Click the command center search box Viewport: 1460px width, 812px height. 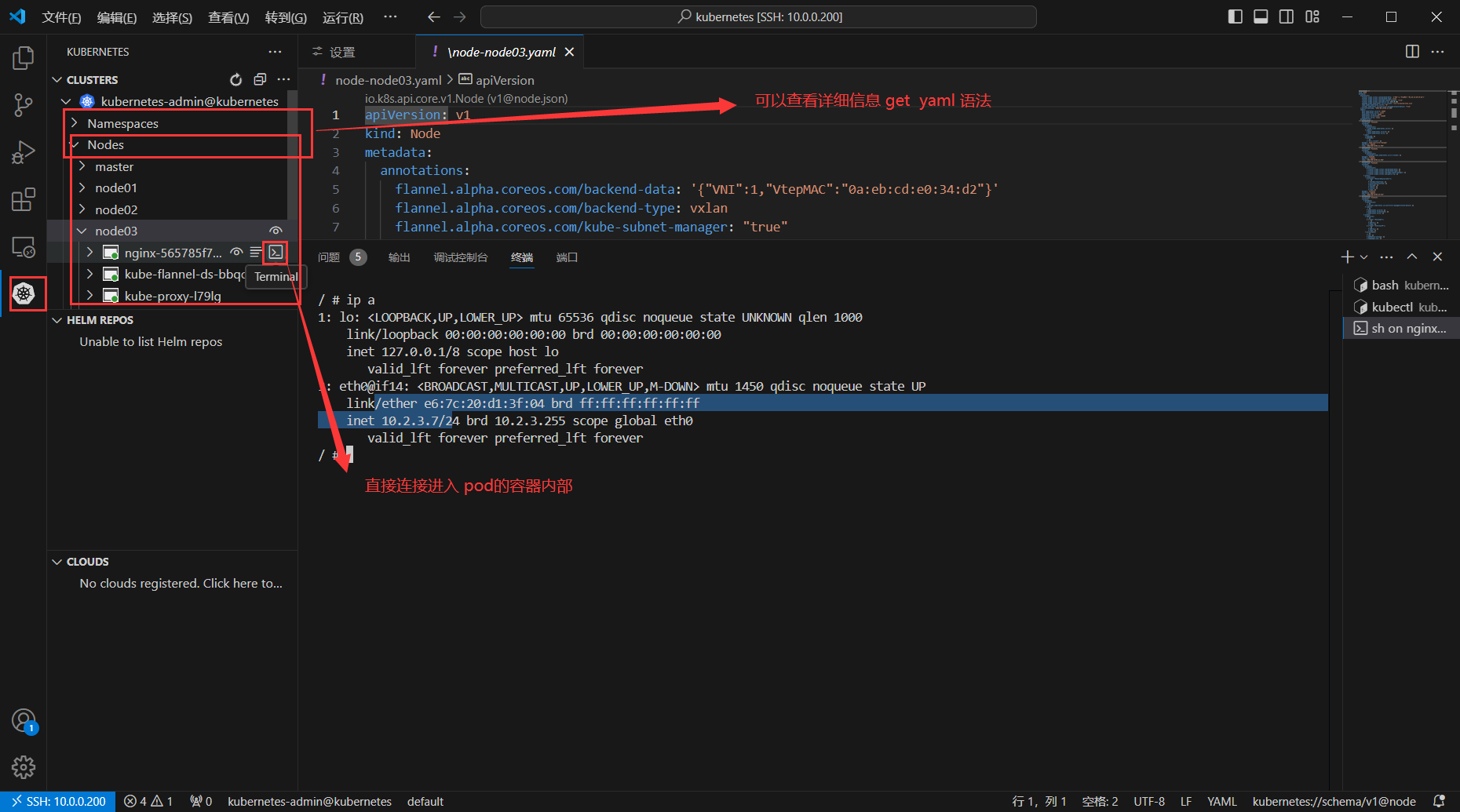tap(758, 16)
